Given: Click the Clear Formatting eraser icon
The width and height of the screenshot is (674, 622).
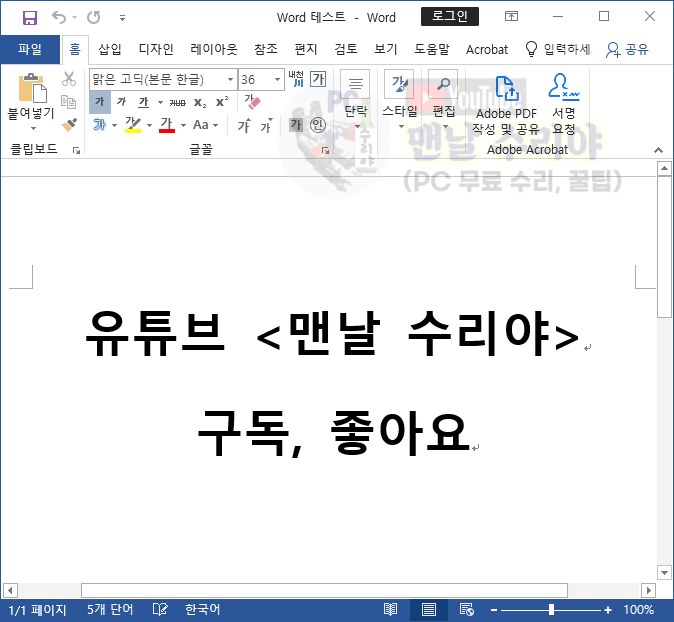Looking at the screenshot, I should (x=252, y=102).
